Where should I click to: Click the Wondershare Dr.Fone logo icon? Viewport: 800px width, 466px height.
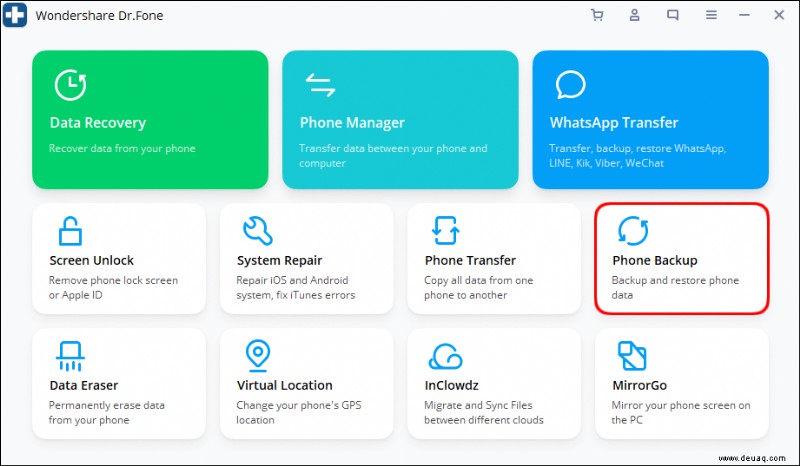pos(15,15)
